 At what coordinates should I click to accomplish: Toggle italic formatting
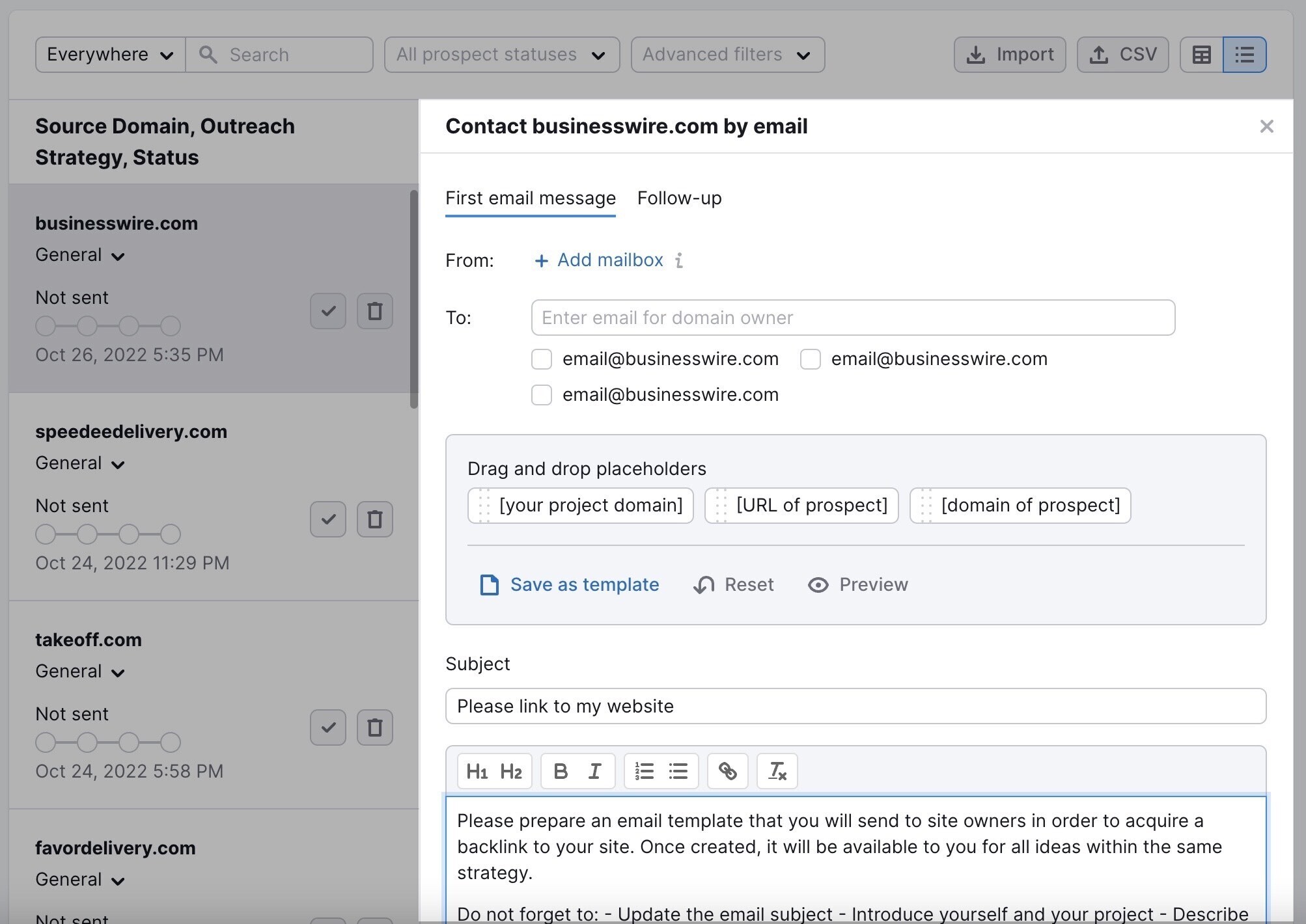[594, 772]
